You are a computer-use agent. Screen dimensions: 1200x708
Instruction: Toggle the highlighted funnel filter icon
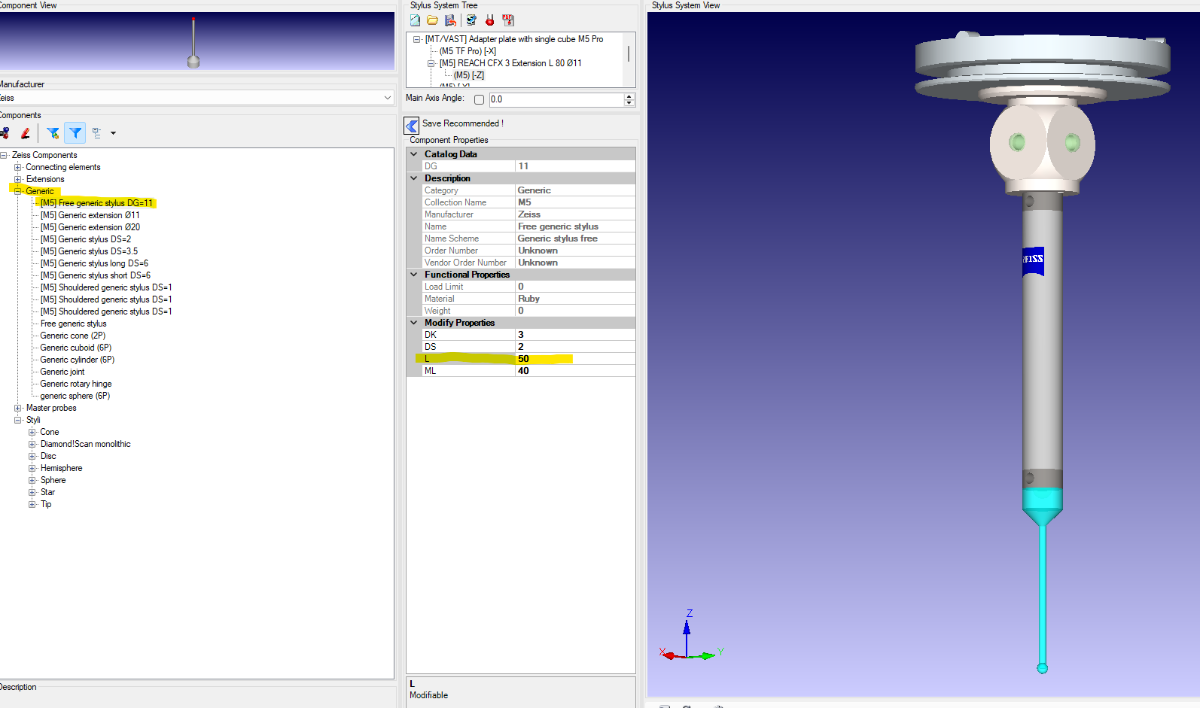pyautogui.click(x=75, y=133)
